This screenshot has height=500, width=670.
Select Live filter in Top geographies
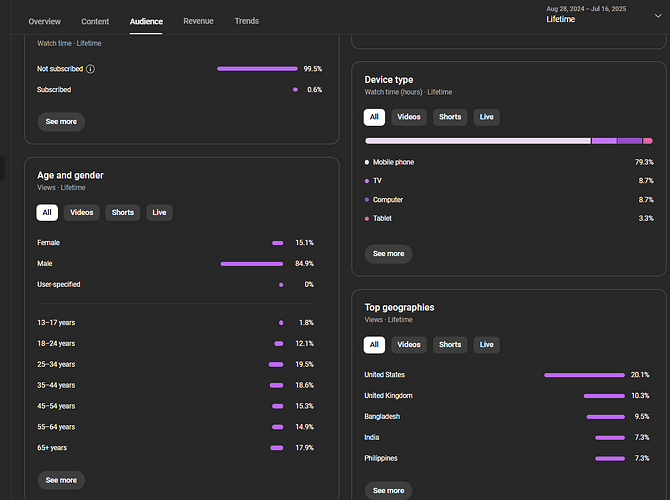tap(487, 345)
